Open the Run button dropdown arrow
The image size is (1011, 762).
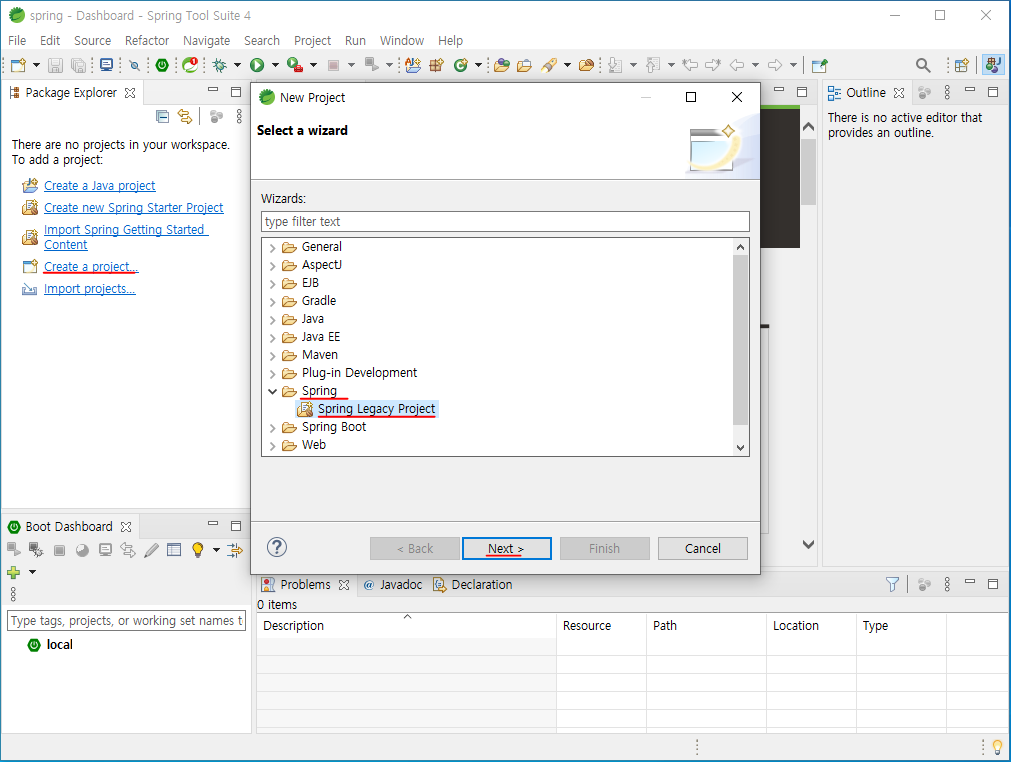coord(275,65)
